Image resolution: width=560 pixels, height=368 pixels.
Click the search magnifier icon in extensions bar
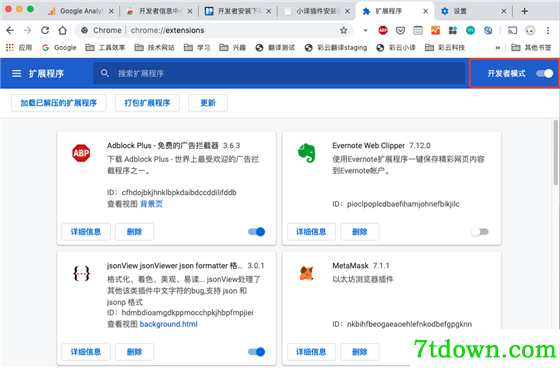105,73
